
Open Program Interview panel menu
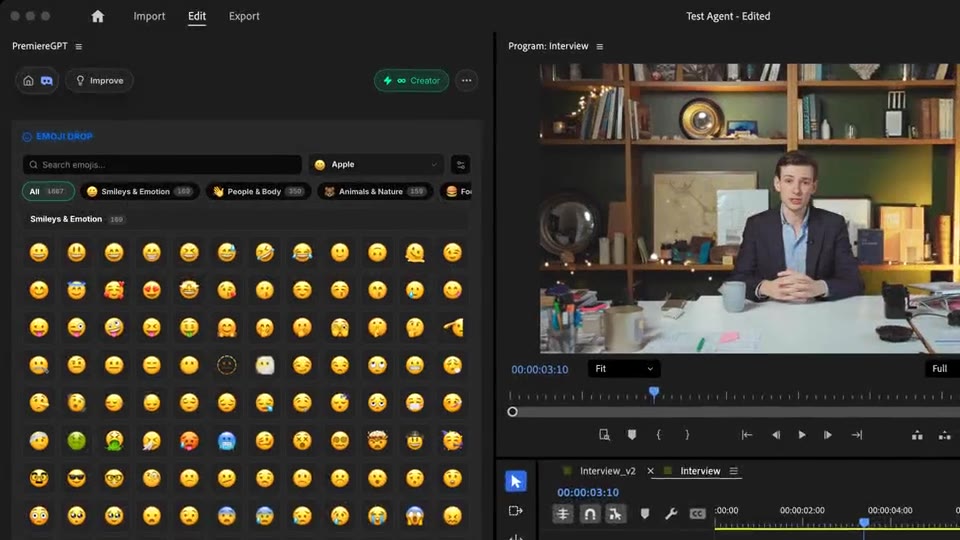(599, 47)
